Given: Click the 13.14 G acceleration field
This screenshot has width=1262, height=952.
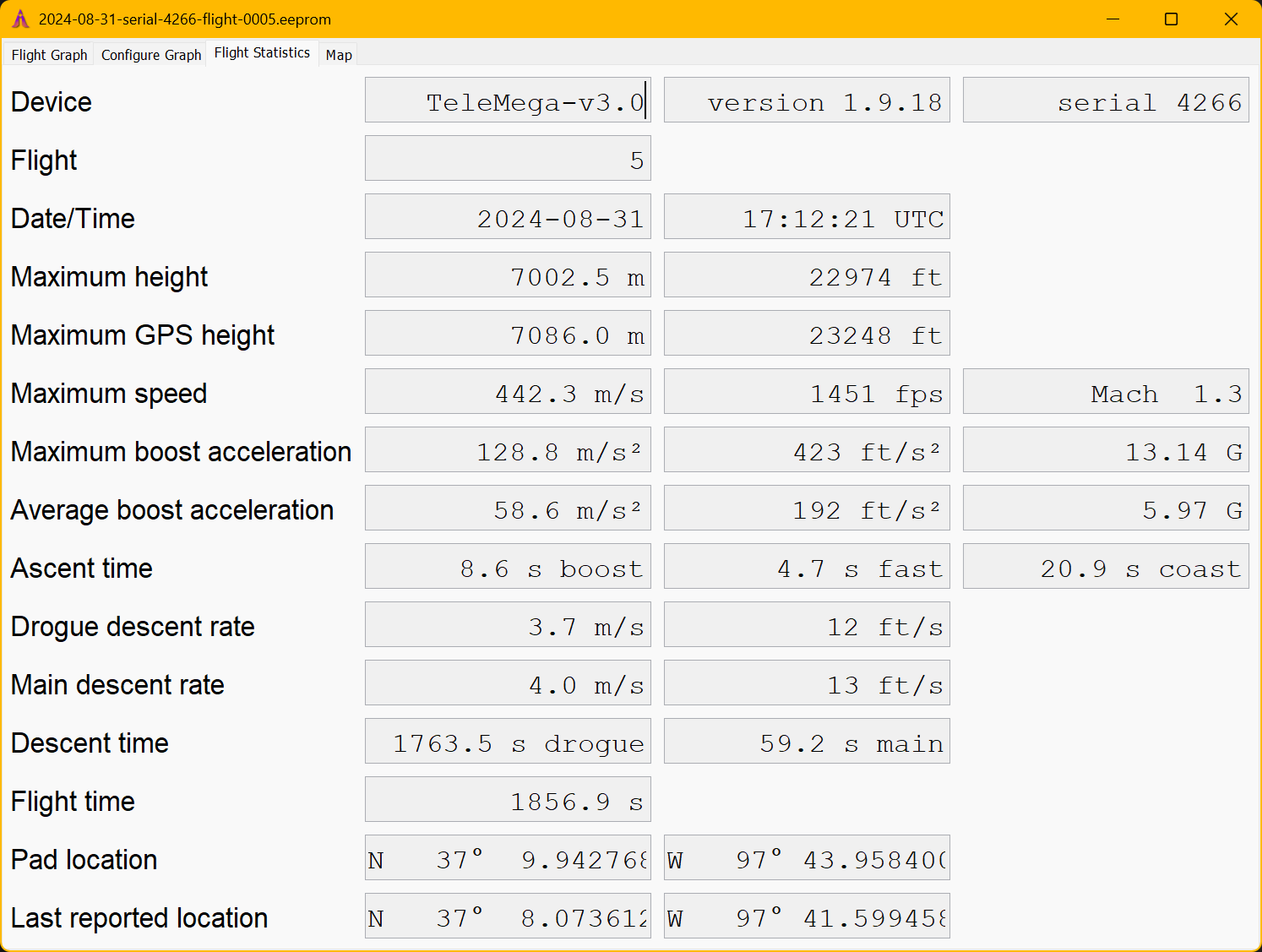Looking at the screenshot, I should point(1105,450).
